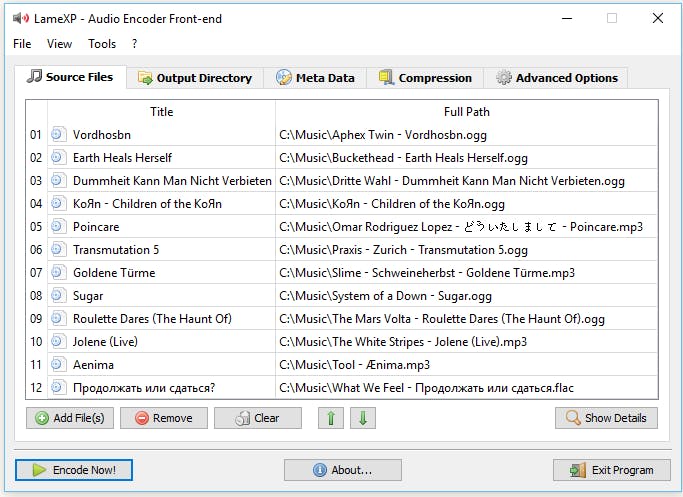Click the green down arrow move button
The width and height of the screenshot is (683, 497).
[x=362, y=418]
